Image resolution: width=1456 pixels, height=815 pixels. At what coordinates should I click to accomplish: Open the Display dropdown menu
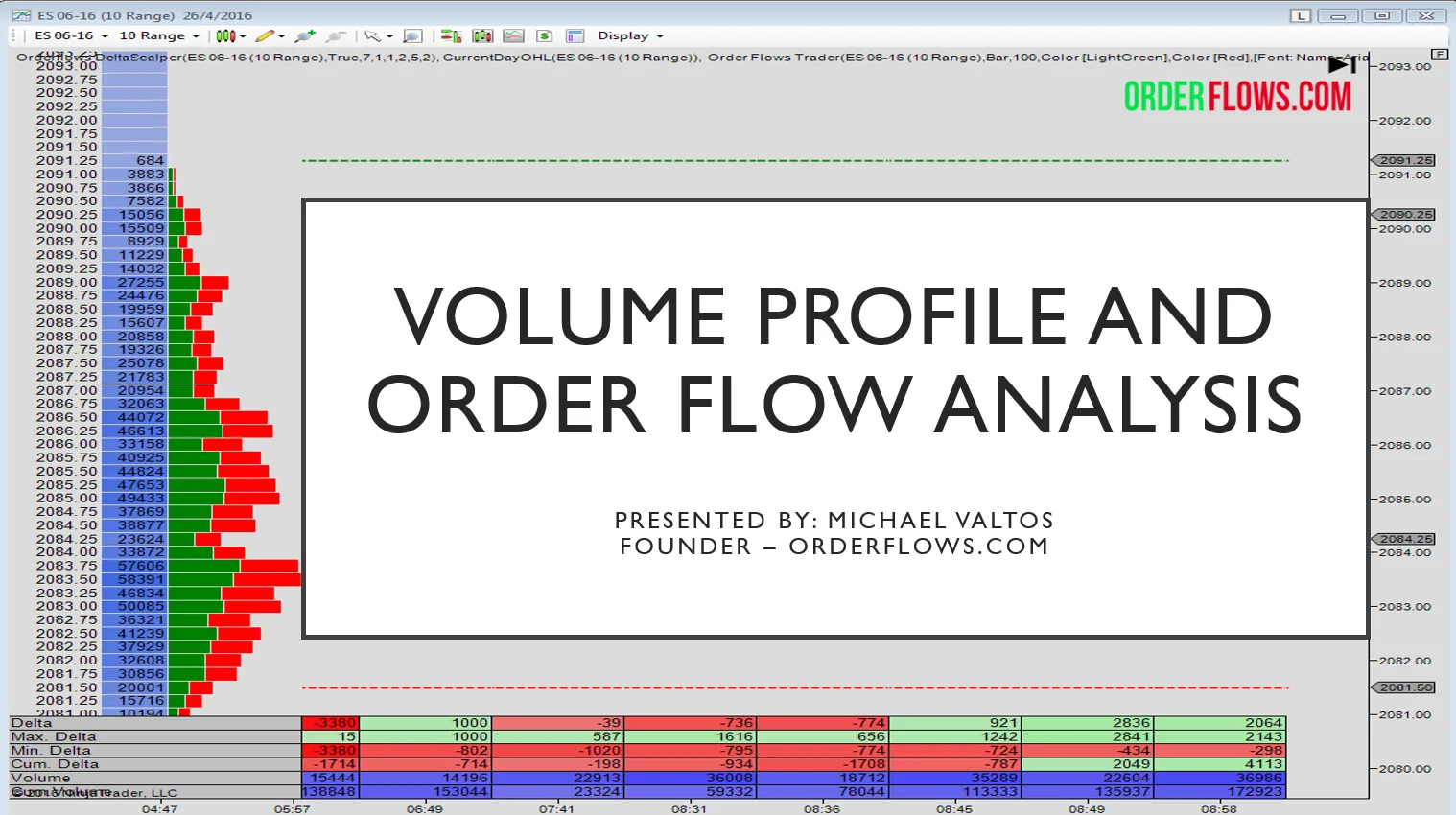[630, 36]
